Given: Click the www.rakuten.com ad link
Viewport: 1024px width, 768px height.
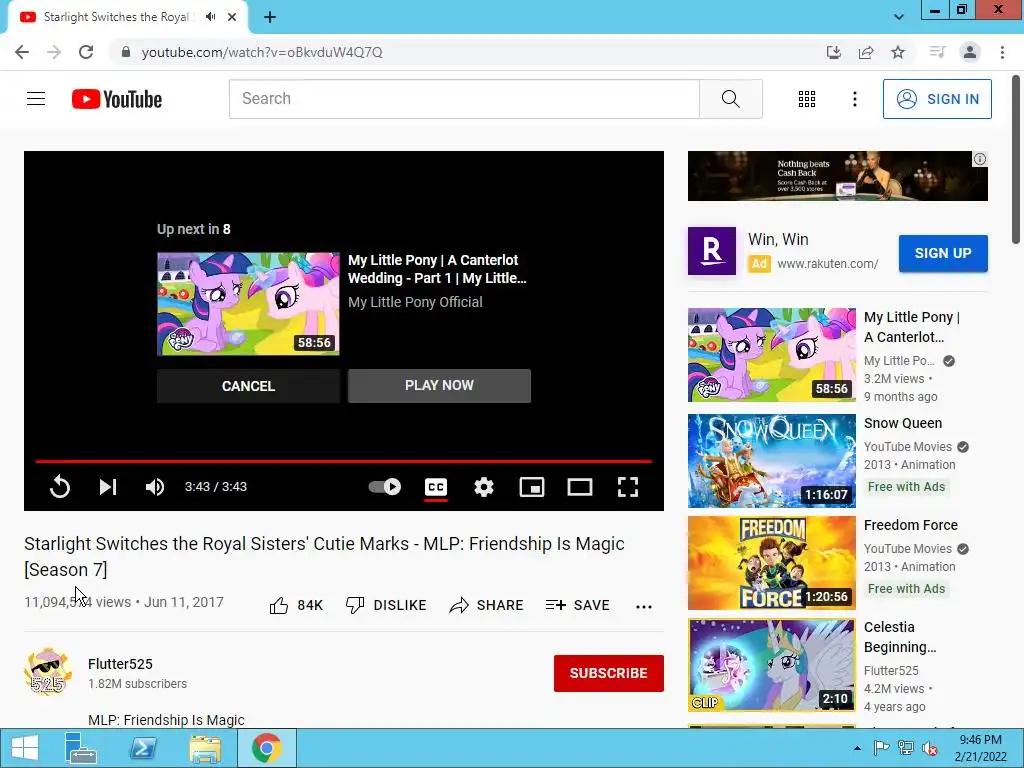Looking at the screenshot, I should [x=827, y=264].
